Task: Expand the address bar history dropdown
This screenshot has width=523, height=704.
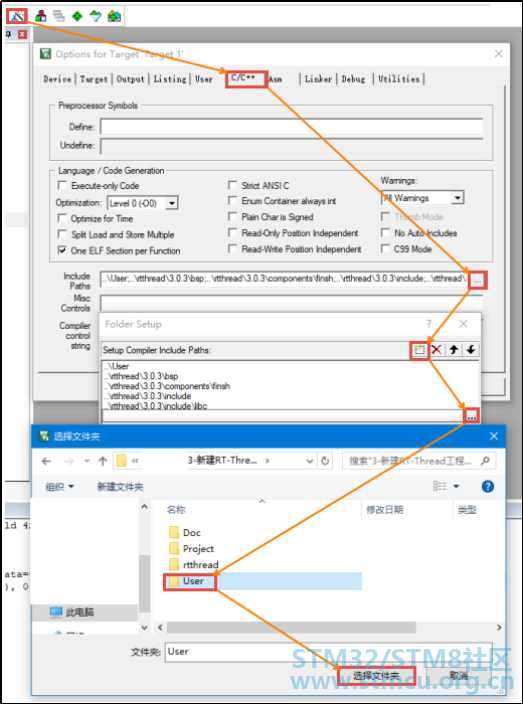Action: tap(310, 461)
